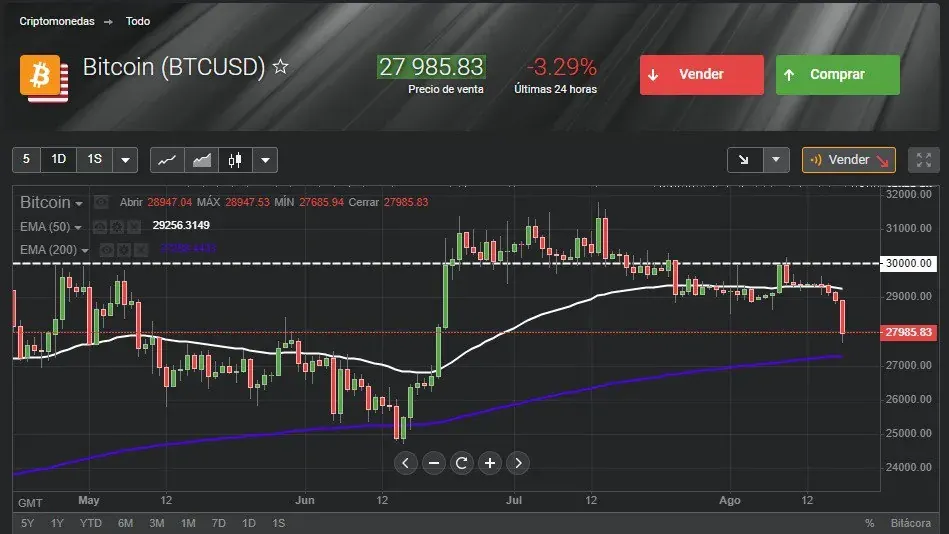The height and width of the screenshot is (534, 949).
Task: Set range to 1Y
Action: (x=57, y=523)
